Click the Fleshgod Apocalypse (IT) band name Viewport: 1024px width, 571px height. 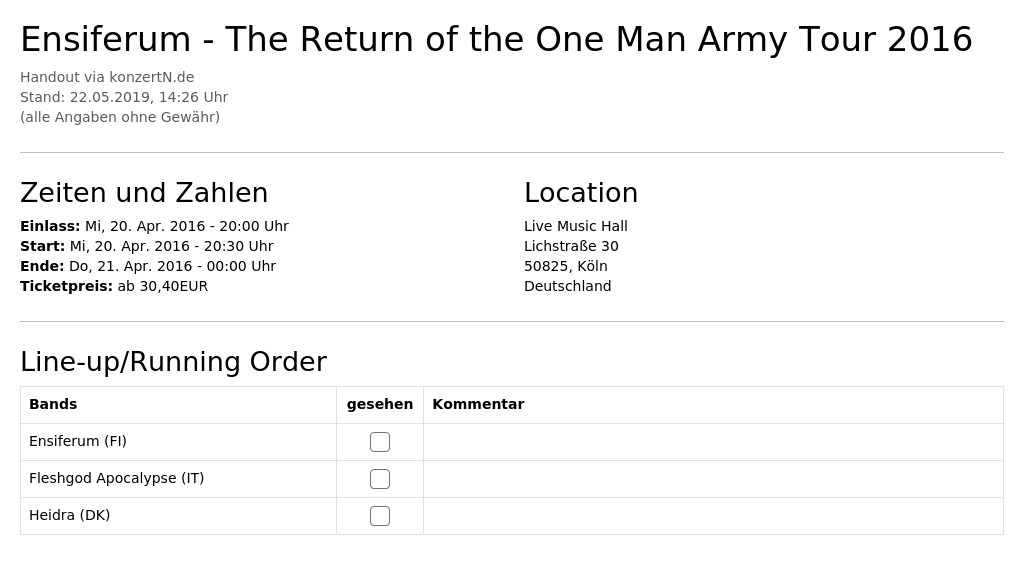pyautogui.click(x=116, y=478)
